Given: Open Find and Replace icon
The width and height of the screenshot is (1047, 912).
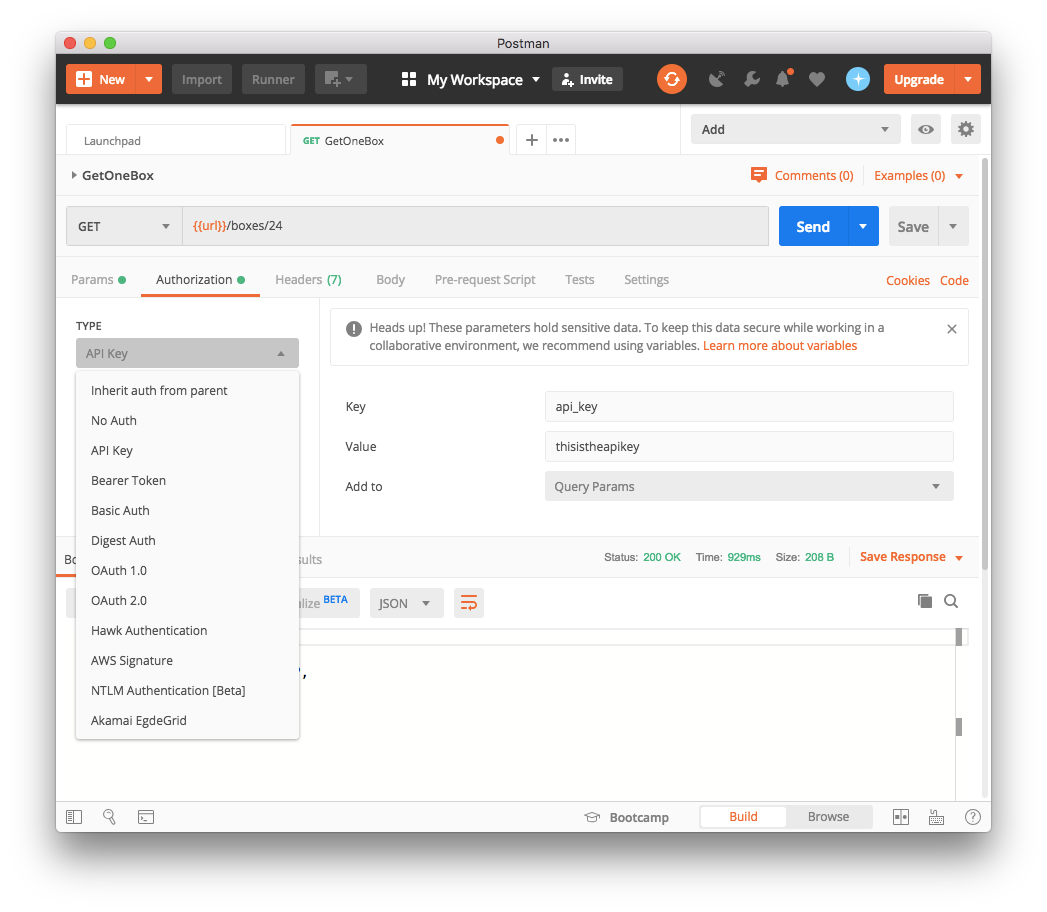Looking at the screenshot, I should pyautogui.click(x=110, y=817).
